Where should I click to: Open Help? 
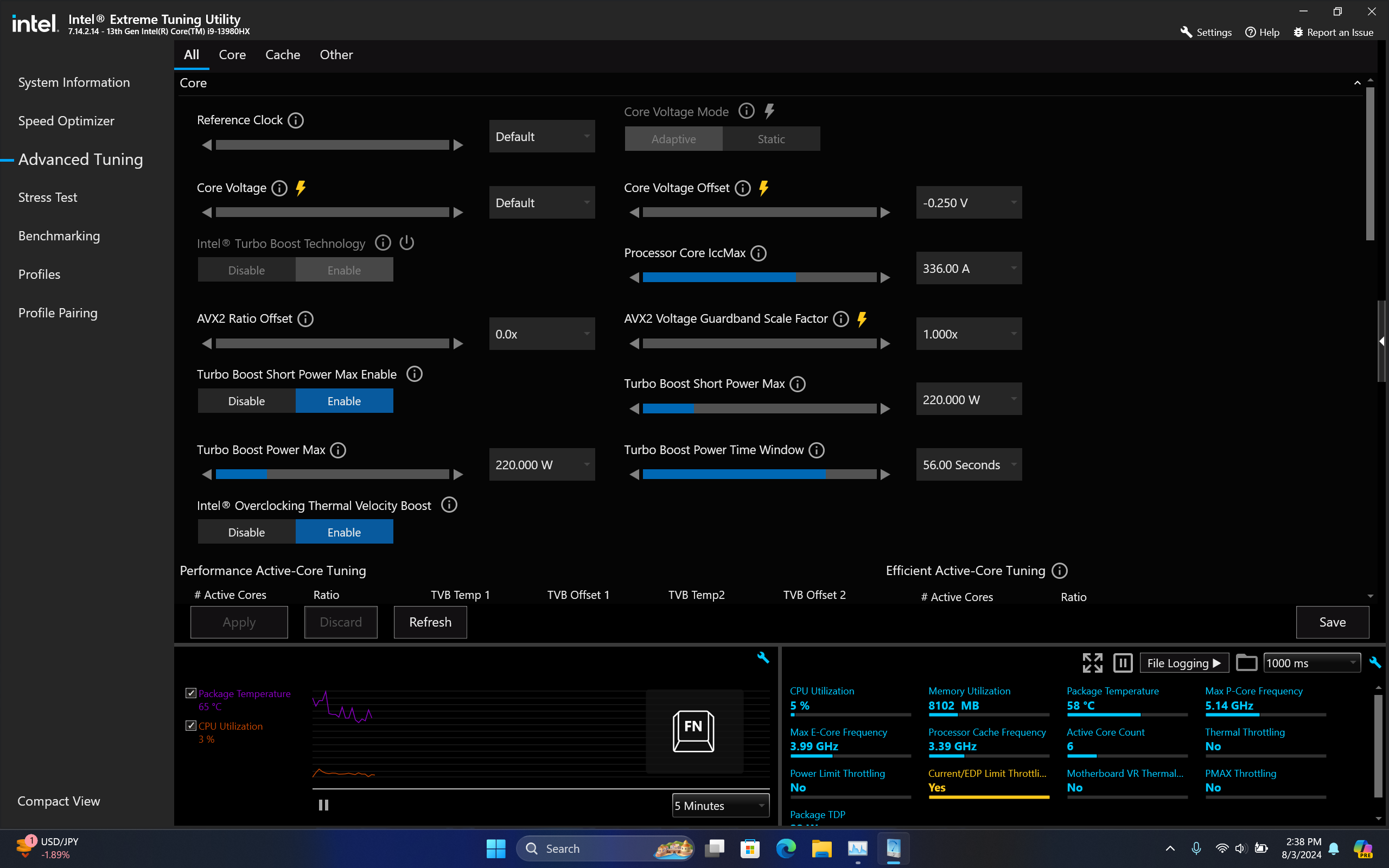(1262, 32)
